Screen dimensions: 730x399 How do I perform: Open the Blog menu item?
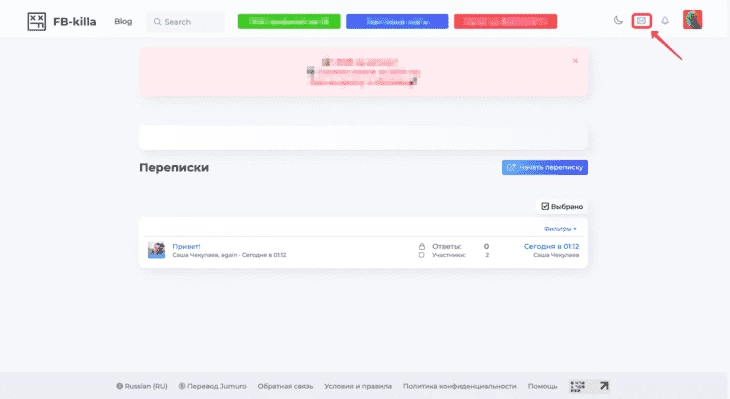click(x=123, y=21)
